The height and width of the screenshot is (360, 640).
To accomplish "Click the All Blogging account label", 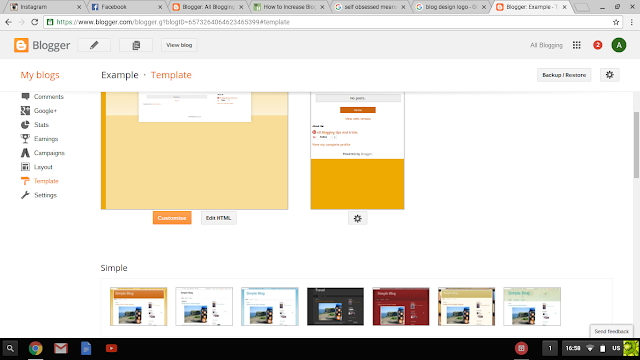I will click(546, 45).
